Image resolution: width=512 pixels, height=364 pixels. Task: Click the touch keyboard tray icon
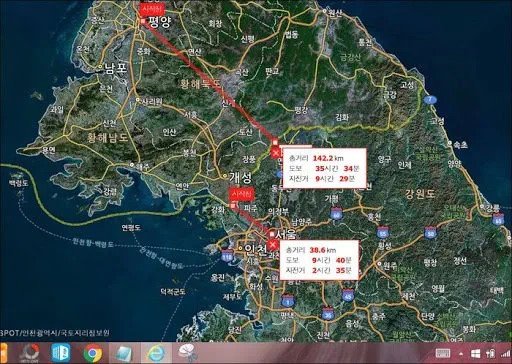(x=443, y=353)
